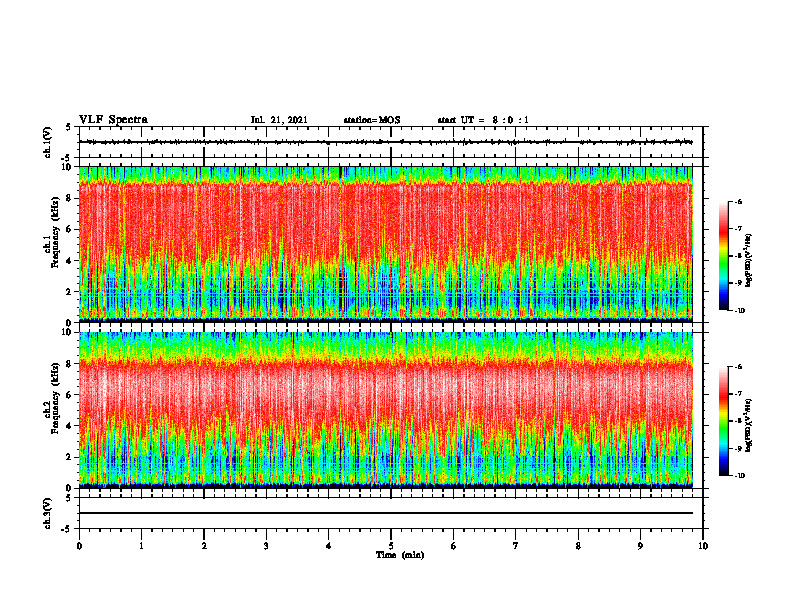Click the ch.1 color bar PSD units label
The image size is (792, 612).
749,261
